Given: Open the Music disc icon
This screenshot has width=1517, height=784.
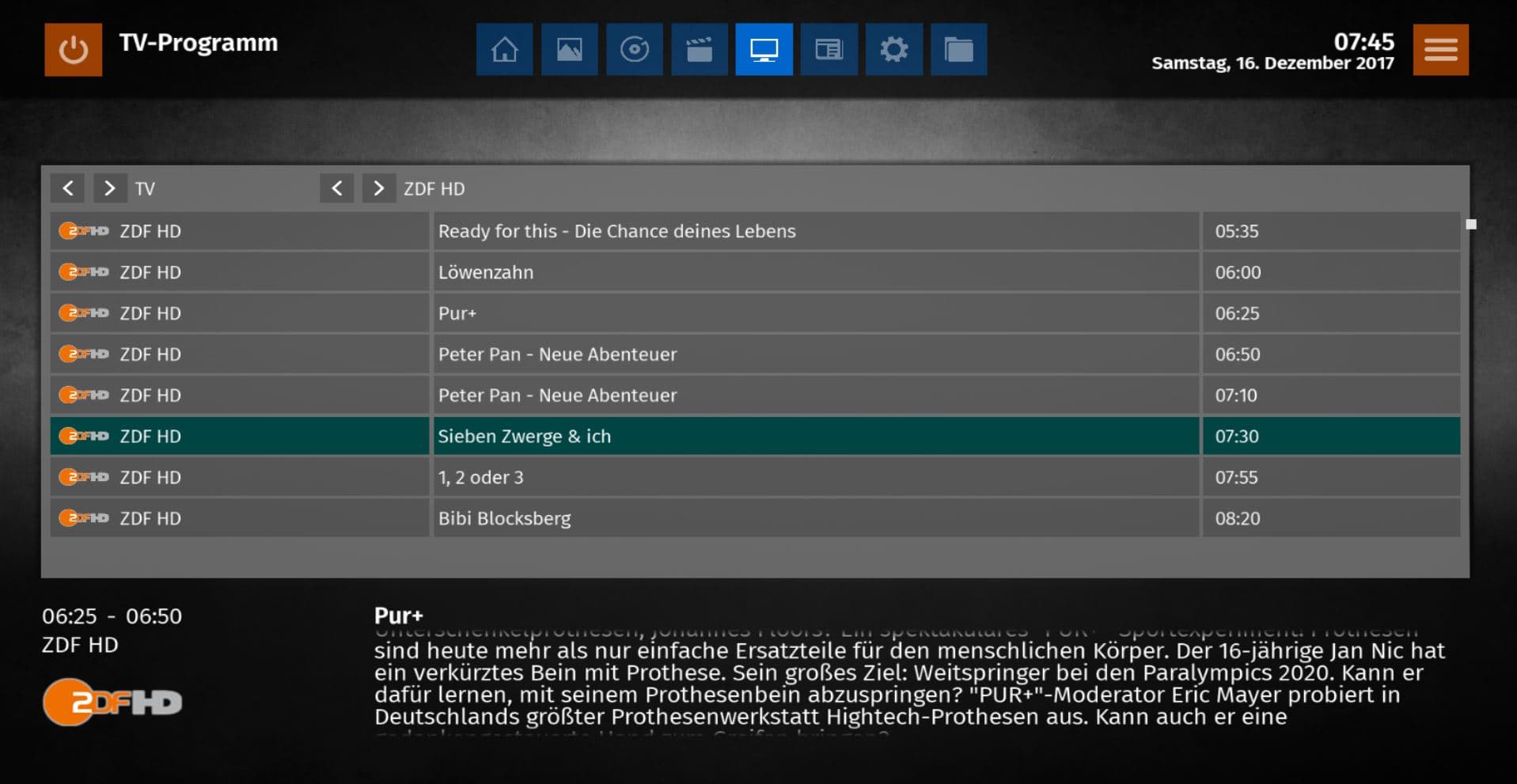Looking at the screenshot, I should pyautogui.click(x=634, y=49).
